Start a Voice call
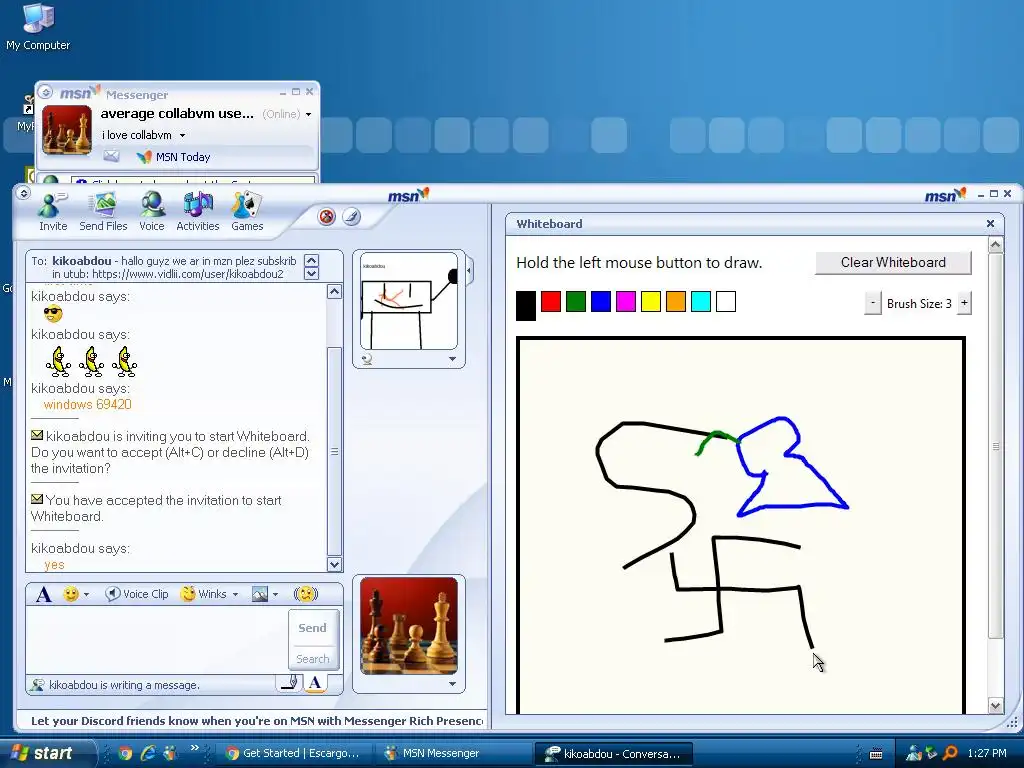 (152, 211)
